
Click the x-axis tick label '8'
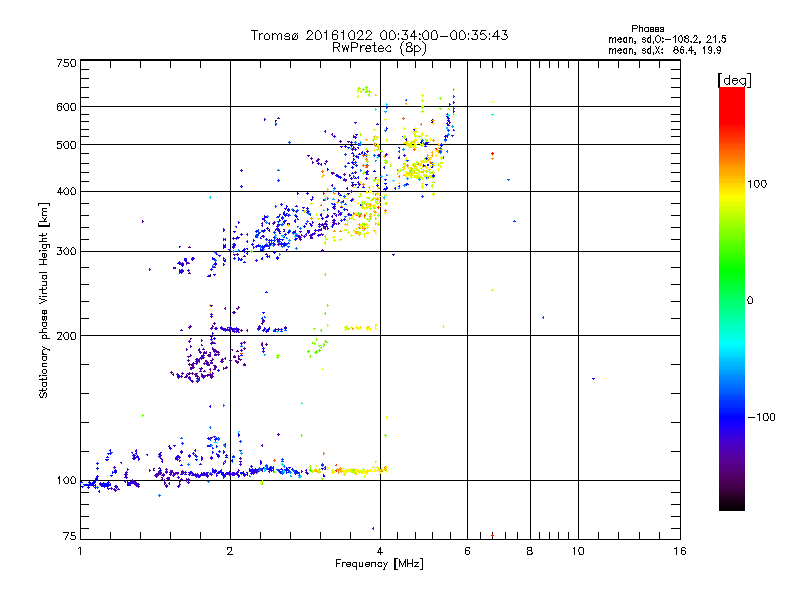coord(530,551)
